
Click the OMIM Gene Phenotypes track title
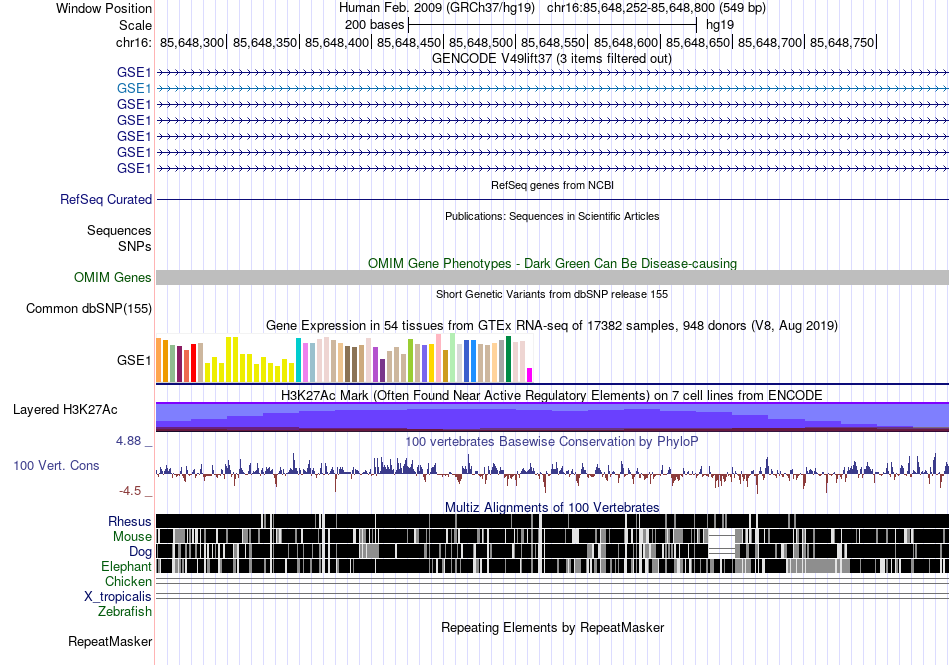[x=552, y=263]
